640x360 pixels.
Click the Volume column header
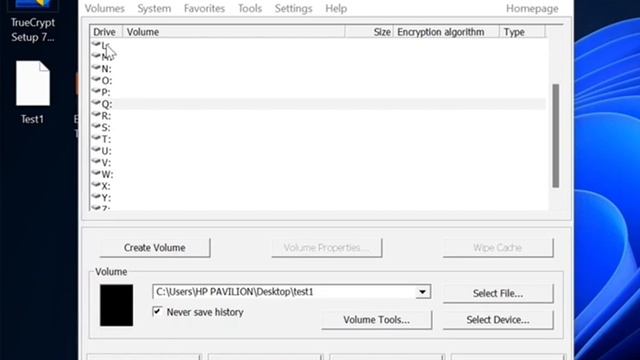(x=233, y=32)
